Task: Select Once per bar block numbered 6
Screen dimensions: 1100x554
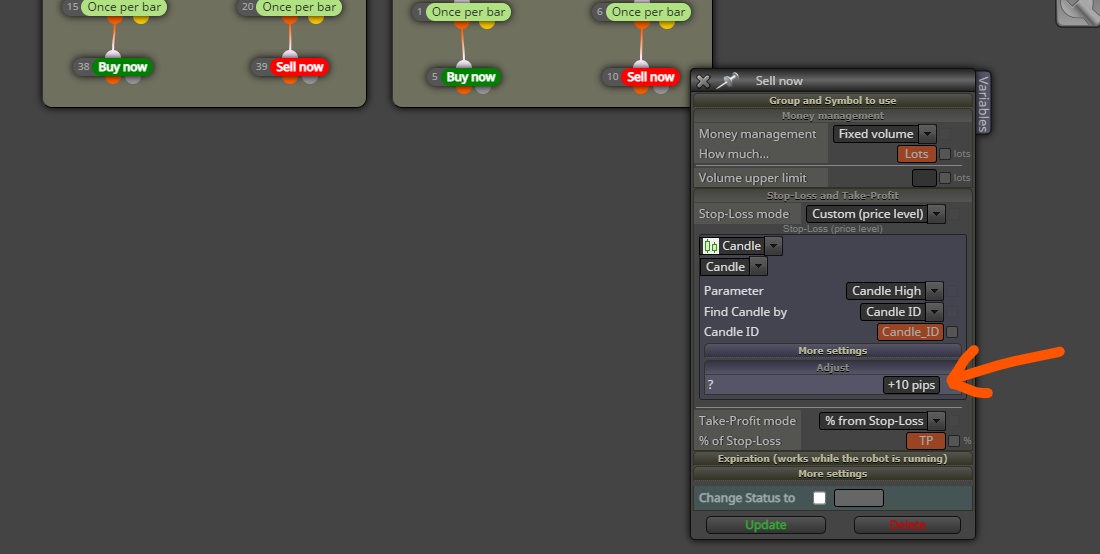Action: click(x=648, y=12)
